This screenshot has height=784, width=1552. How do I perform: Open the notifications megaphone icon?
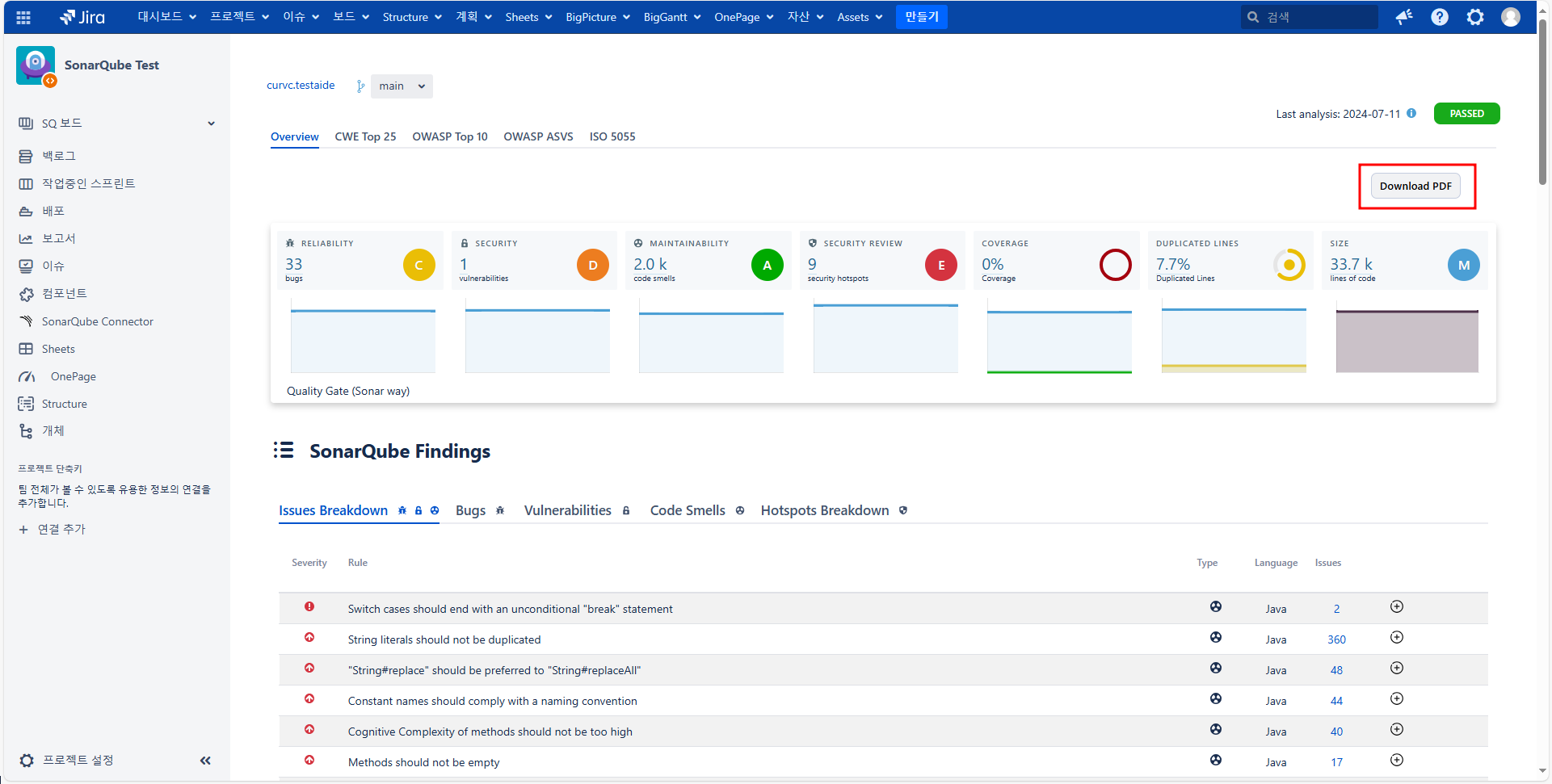pos(1404,17)
